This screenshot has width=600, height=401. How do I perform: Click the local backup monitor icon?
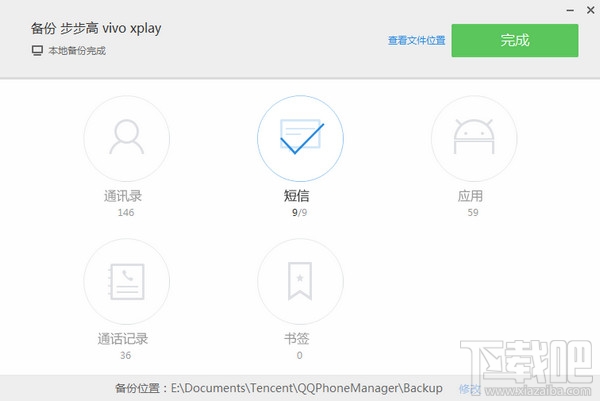(x=37, y=51)
